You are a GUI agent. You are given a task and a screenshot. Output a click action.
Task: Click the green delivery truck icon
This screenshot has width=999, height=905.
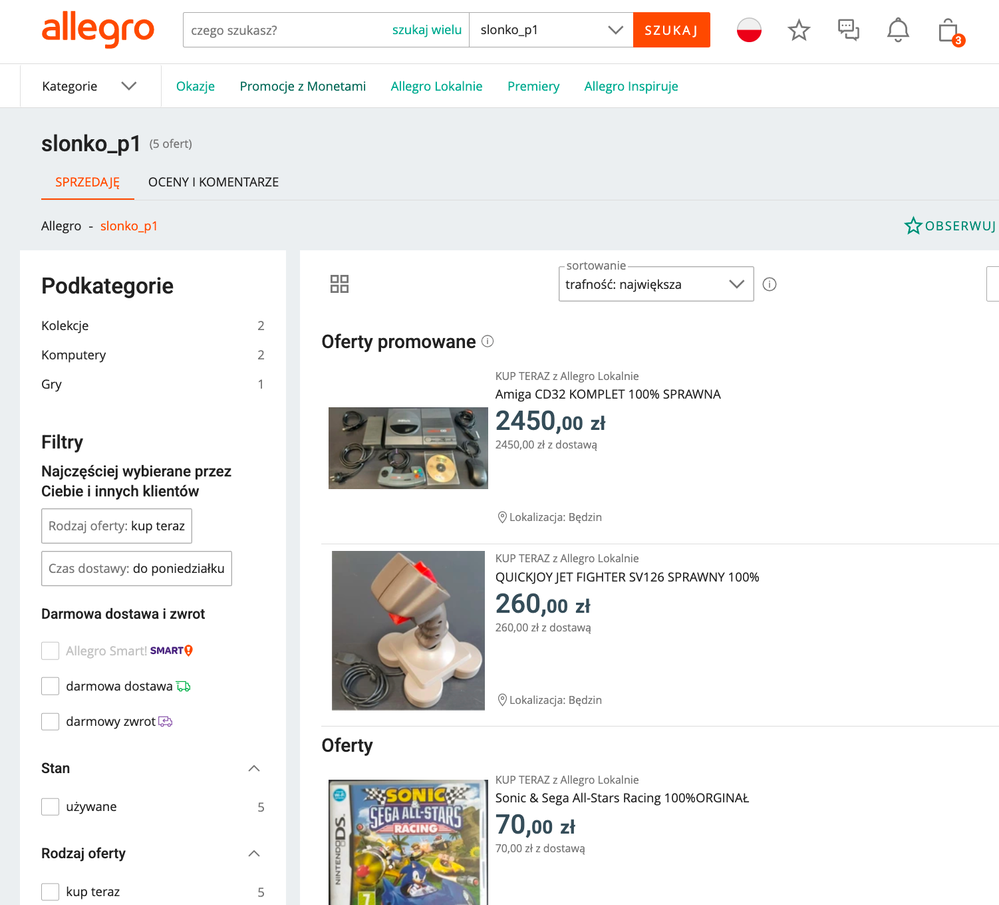(183, 686)
